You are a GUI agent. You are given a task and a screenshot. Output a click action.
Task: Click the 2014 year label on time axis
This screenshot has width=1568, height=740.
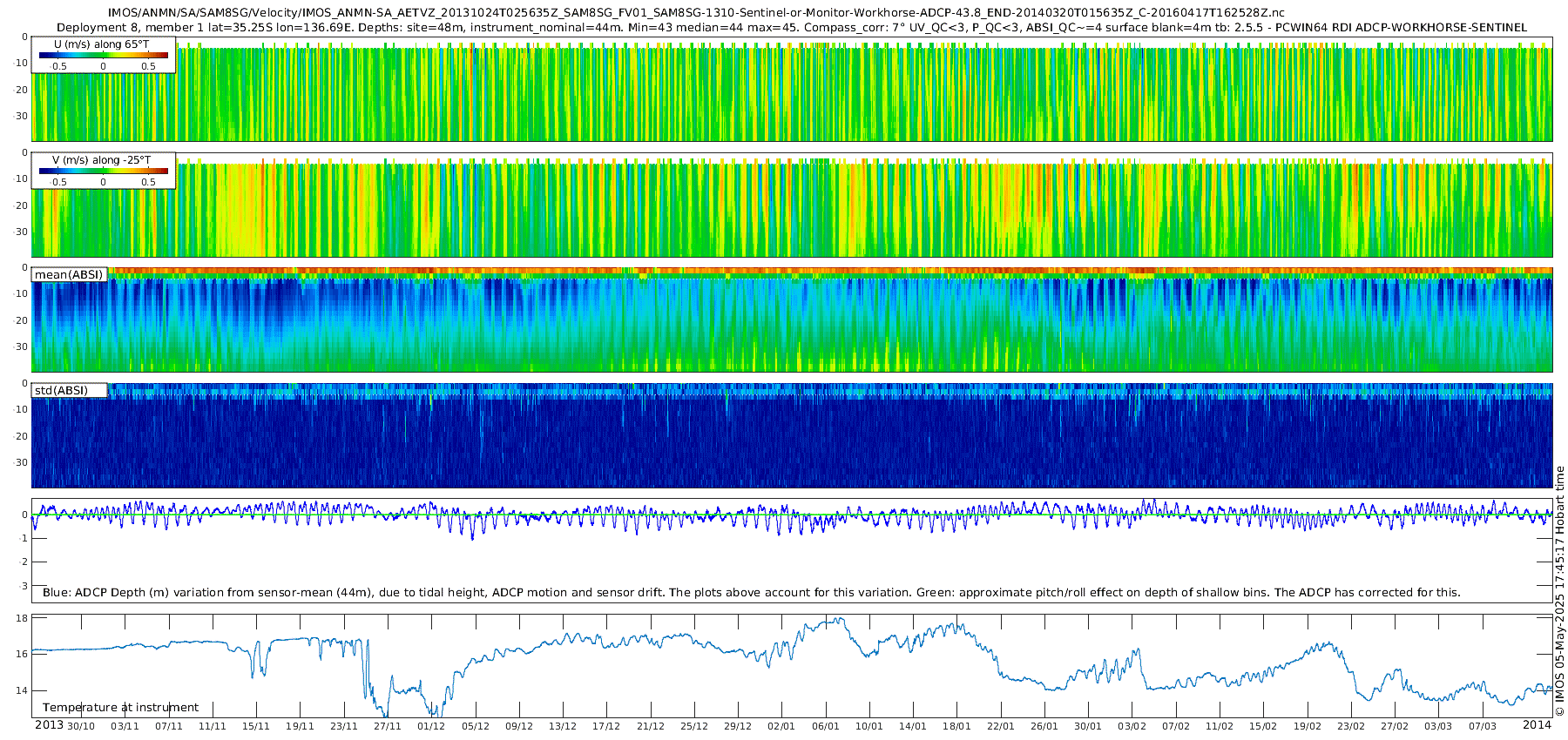click(x=1537, y=725)
